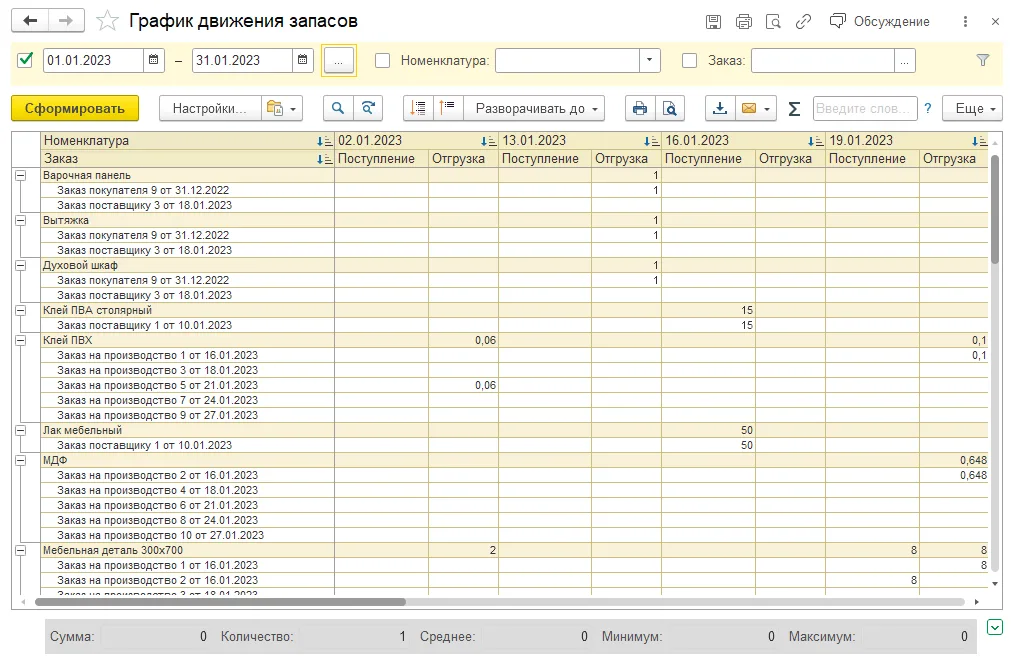
Task: Collapse the Клей ПВХ group
Action: tap(21, 340)
